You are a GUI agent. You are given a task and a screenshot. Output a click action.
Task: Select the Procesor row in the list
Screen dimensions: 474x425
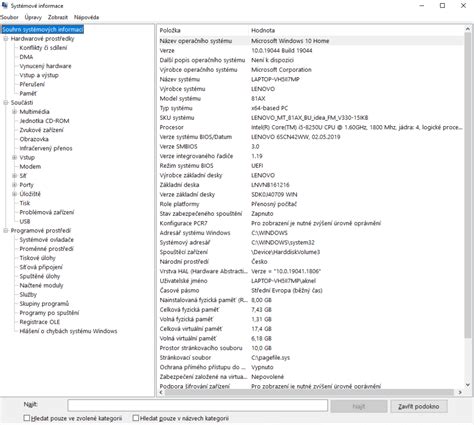point(310,127)
